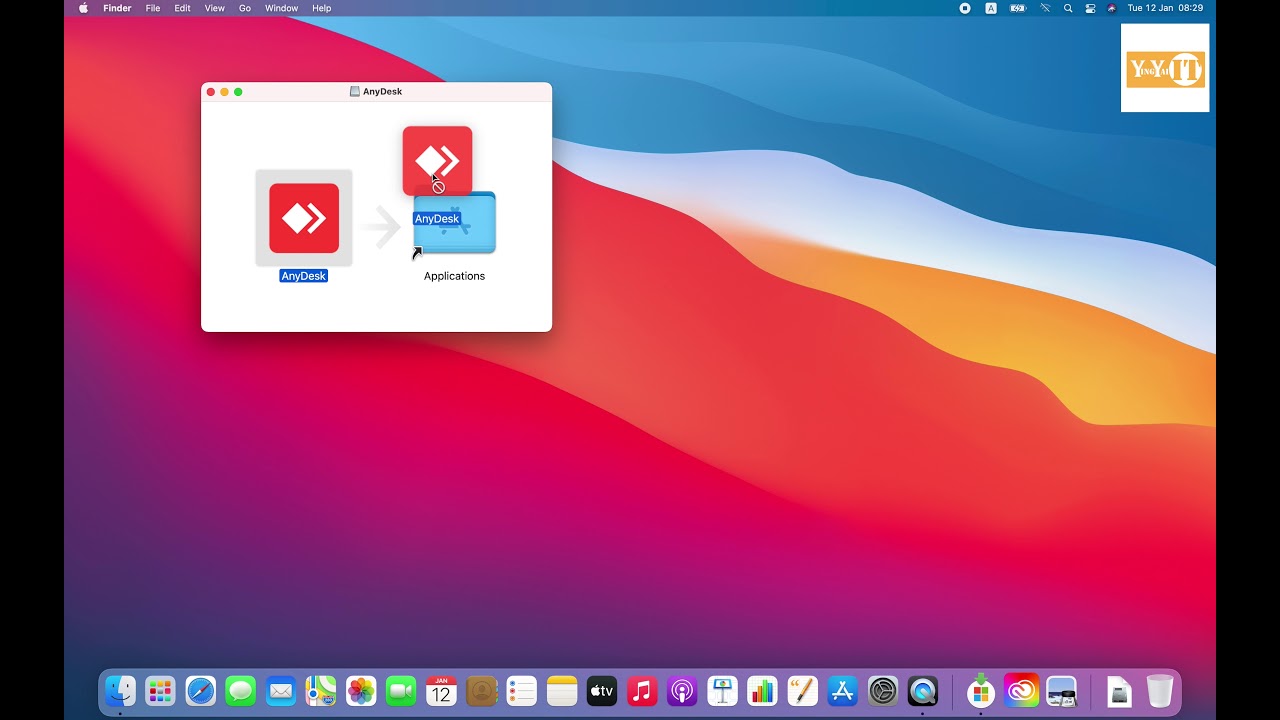Close the AnyDesk installer window
1280x720 pixels.
coord(210,92)
